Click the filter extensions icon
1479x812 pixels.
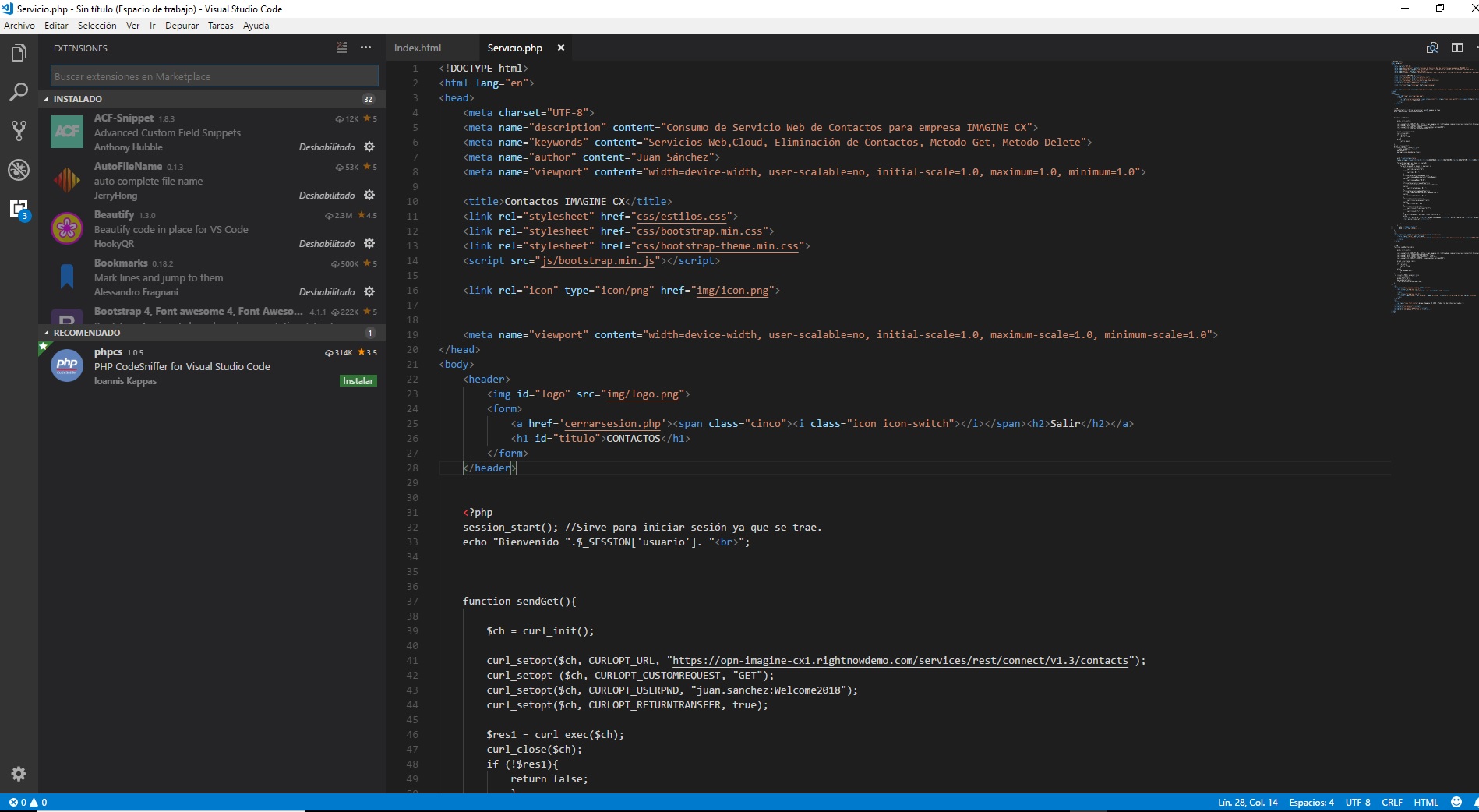pos(341,48)
